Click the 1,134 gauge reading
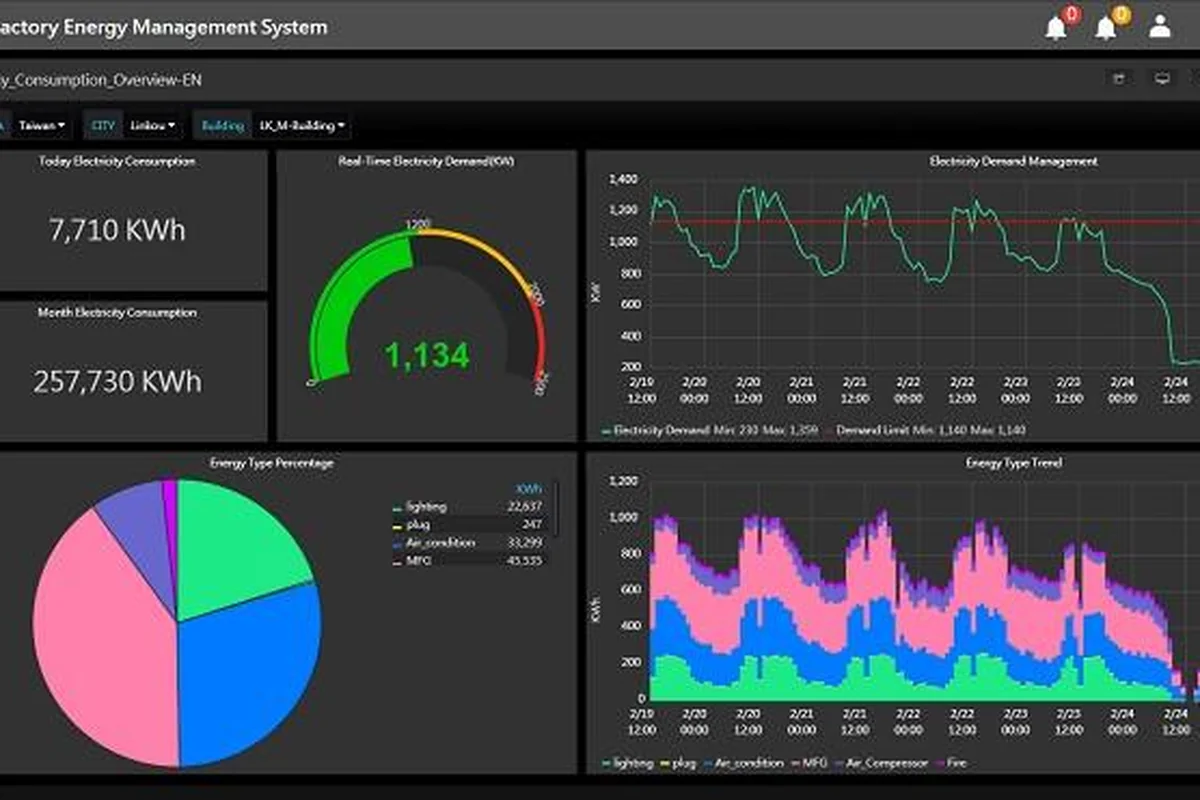This screenshot has width=1200, height=800. [428, 355]
